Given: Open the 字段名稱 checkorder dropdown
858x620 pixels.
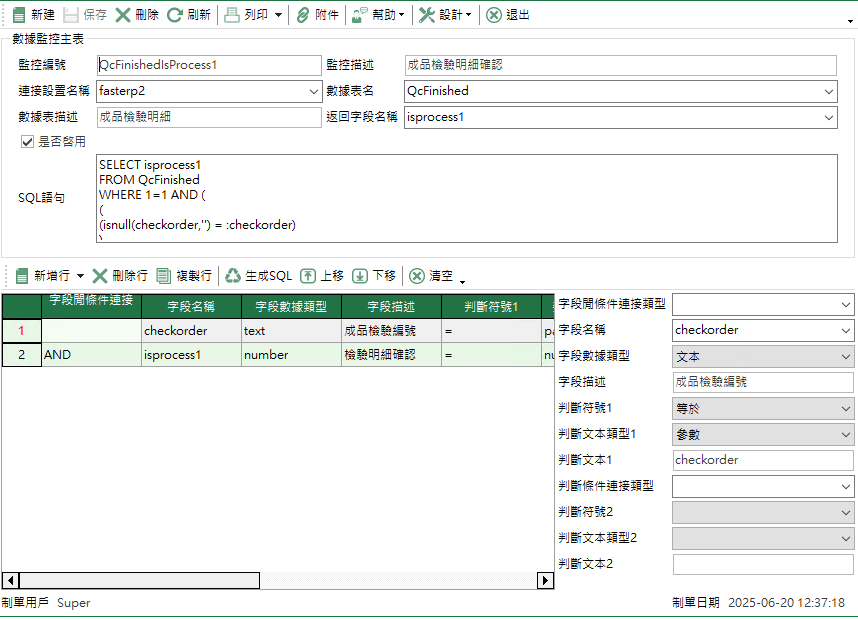Looking at the screenshot, I should [x=845, y=331].
